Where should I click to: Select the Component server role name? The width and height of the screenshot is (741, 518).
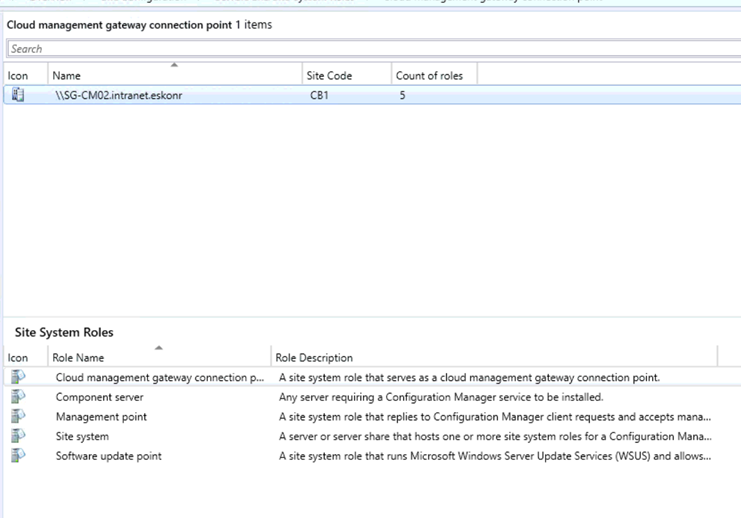coord(99,397)
